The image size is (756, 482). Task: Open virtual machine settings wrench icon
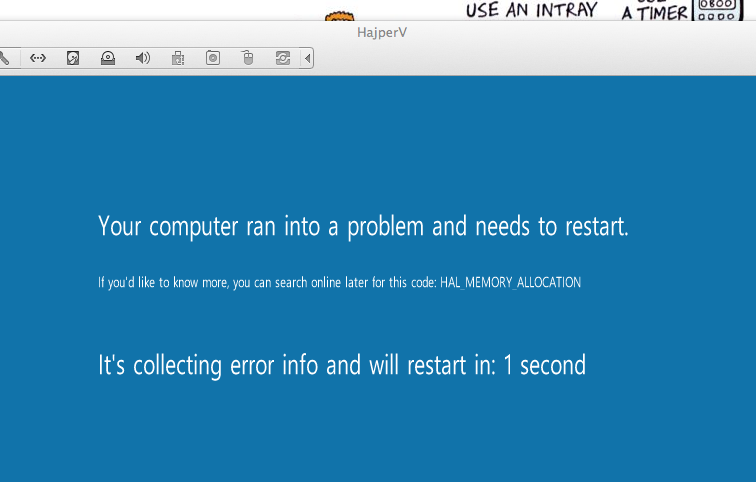tap(4, 58)
